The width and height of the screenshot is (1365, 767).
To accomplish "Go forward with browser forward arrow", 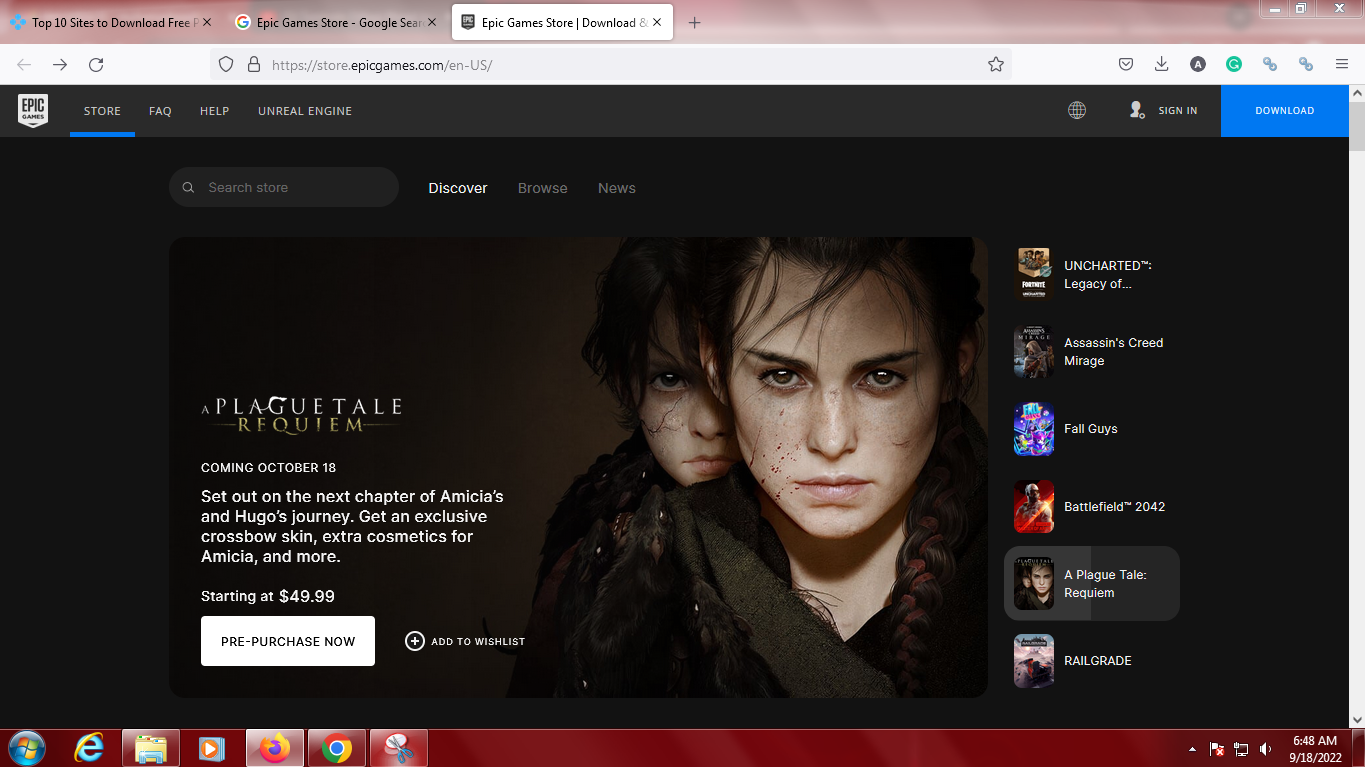I will click(x=60, y=64).
